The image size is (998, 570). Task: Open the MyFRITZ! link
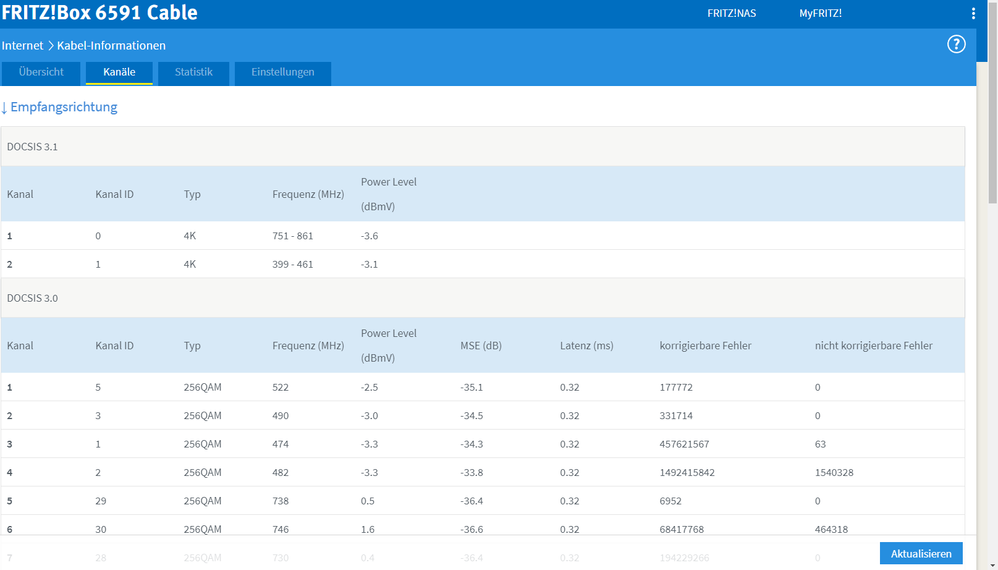click(820, 14)
